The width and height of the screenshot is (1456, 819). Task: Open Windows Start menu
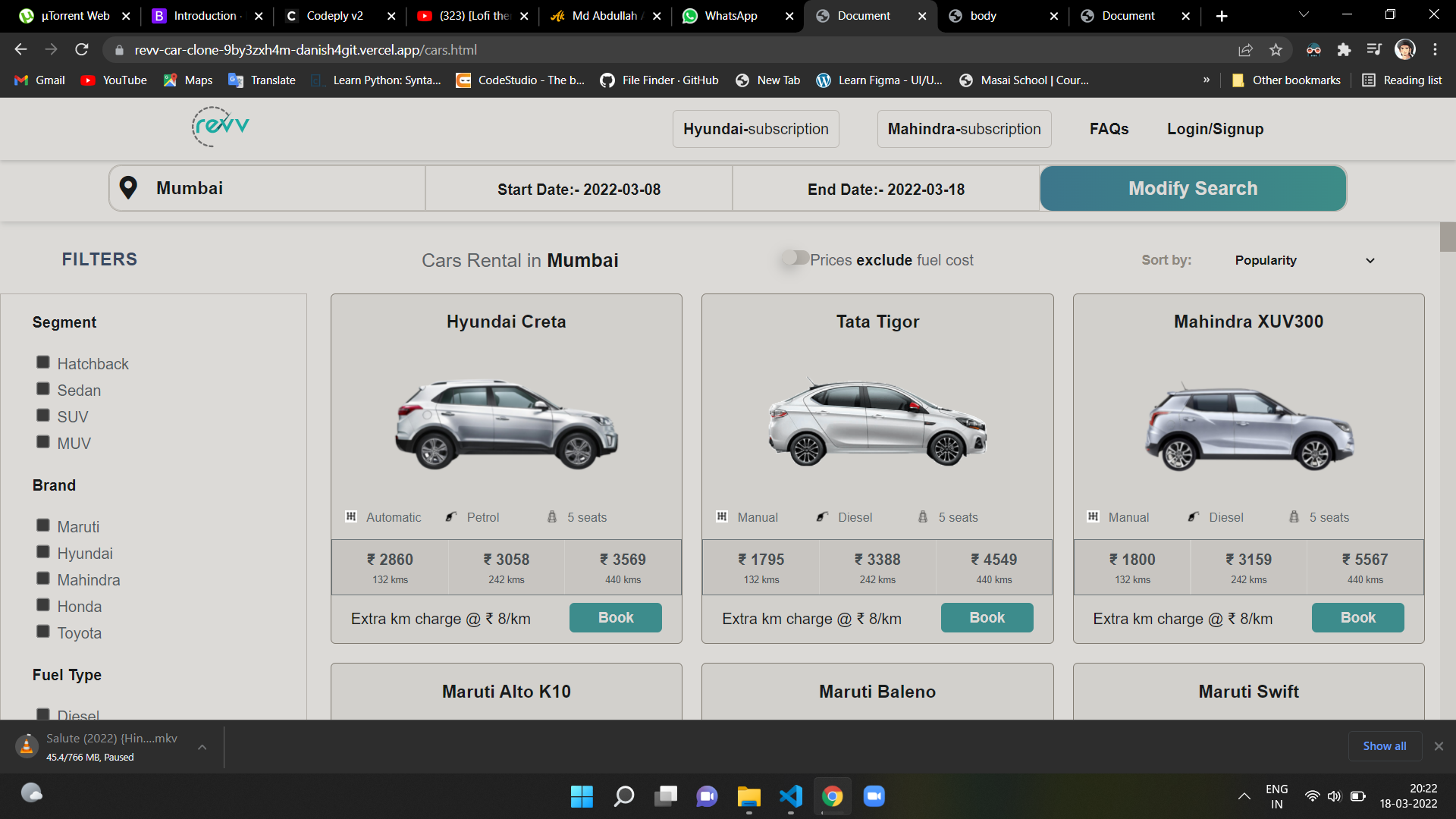(x=582, y=796)
